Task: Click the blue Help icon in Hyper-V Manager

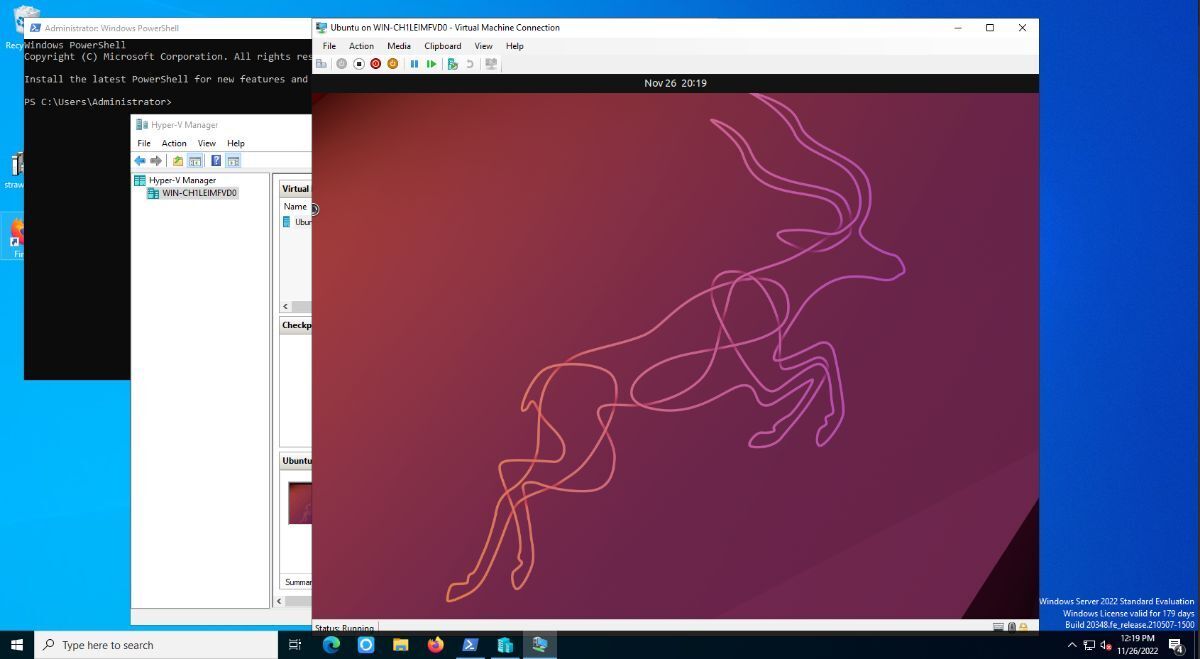Action: tap(216, 161)
